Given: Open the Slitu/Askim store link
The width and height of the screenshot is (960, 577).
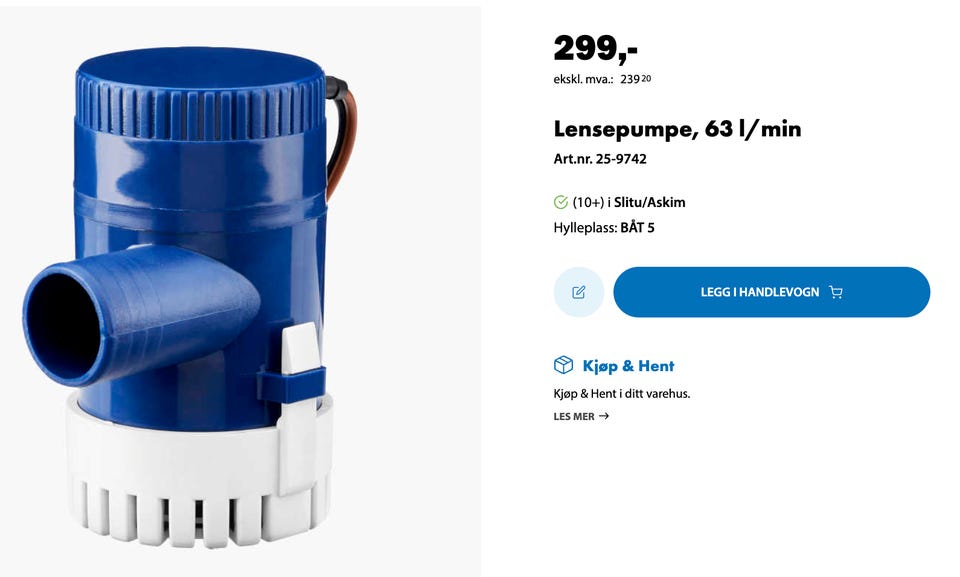Looking at the screenshot, I should 650,202.
